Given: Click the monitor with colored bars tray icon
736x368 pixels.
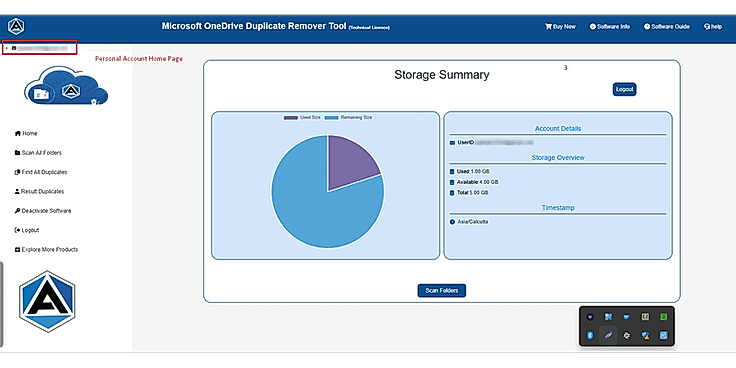Looking at the screenshot, I should click(645, 317).
